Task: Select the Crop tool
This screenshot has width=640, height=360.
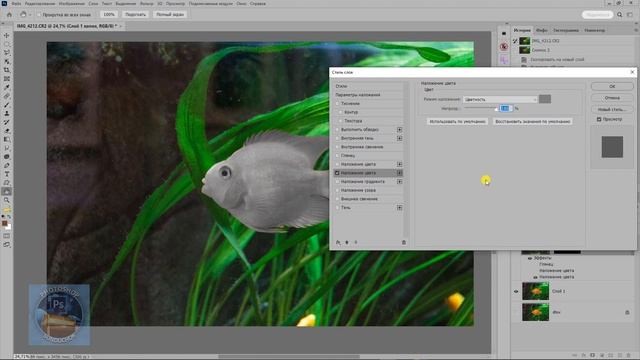Action: 7,70
